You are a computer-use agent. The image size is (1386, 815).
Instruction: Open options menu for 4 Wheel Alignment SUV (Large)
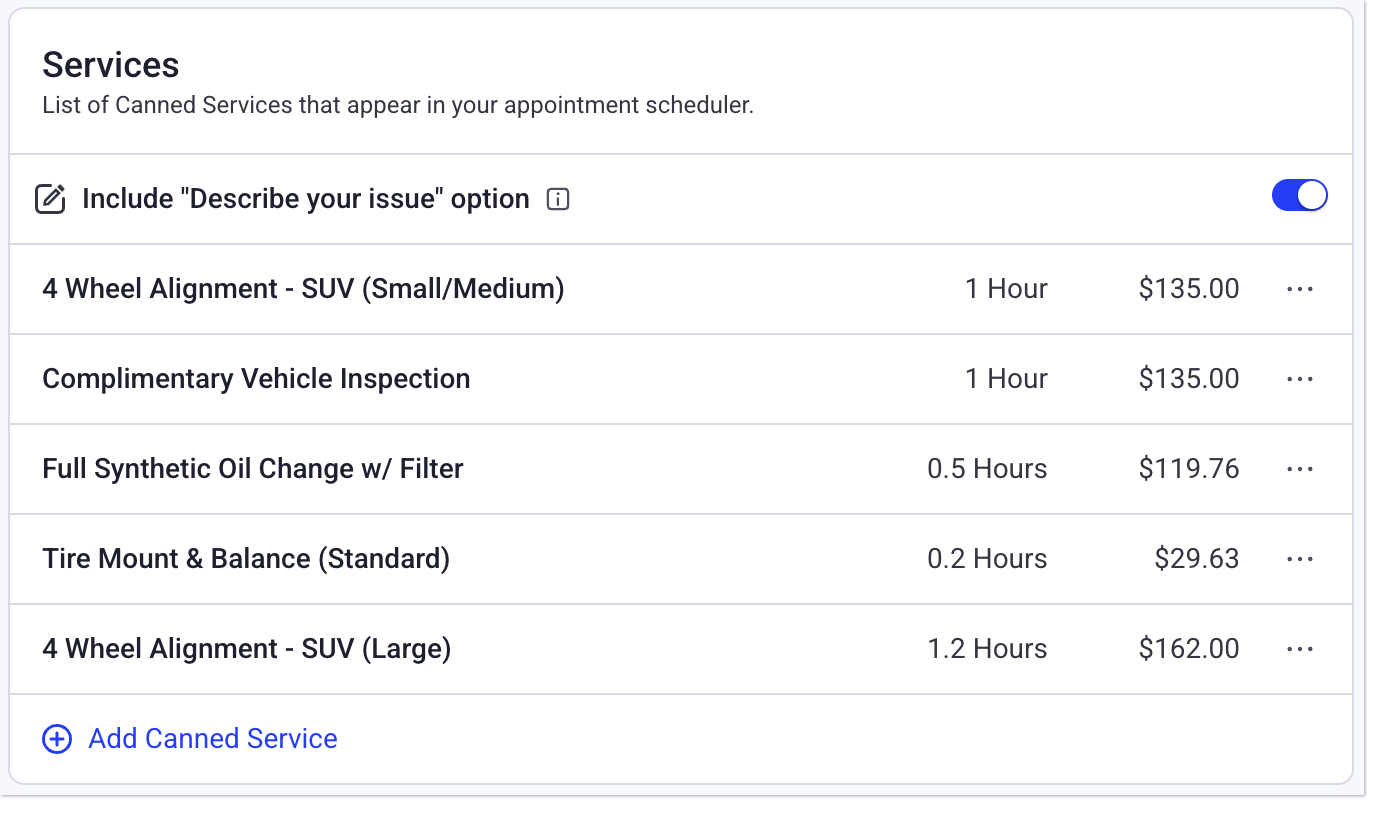1300,648
